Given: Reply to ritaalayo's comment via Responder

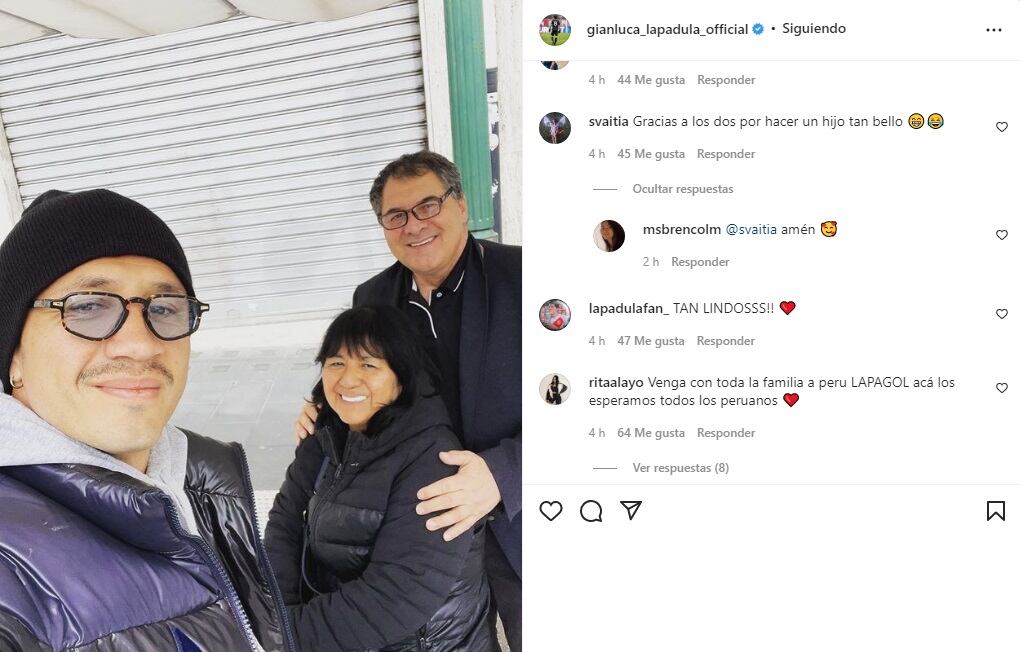Looking at the screenshot, I should [x=726, y=433].
